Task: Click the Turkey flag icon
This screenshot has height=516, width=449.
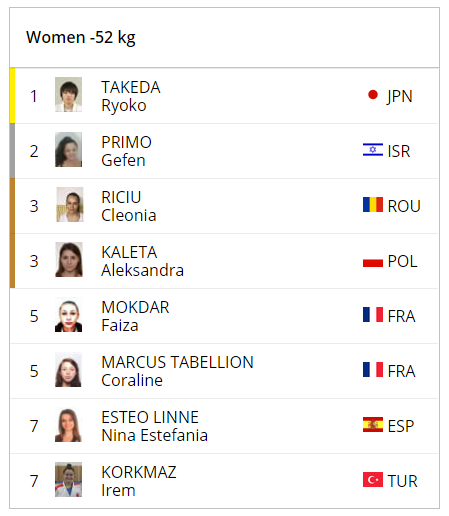Action: coord(373,480)
